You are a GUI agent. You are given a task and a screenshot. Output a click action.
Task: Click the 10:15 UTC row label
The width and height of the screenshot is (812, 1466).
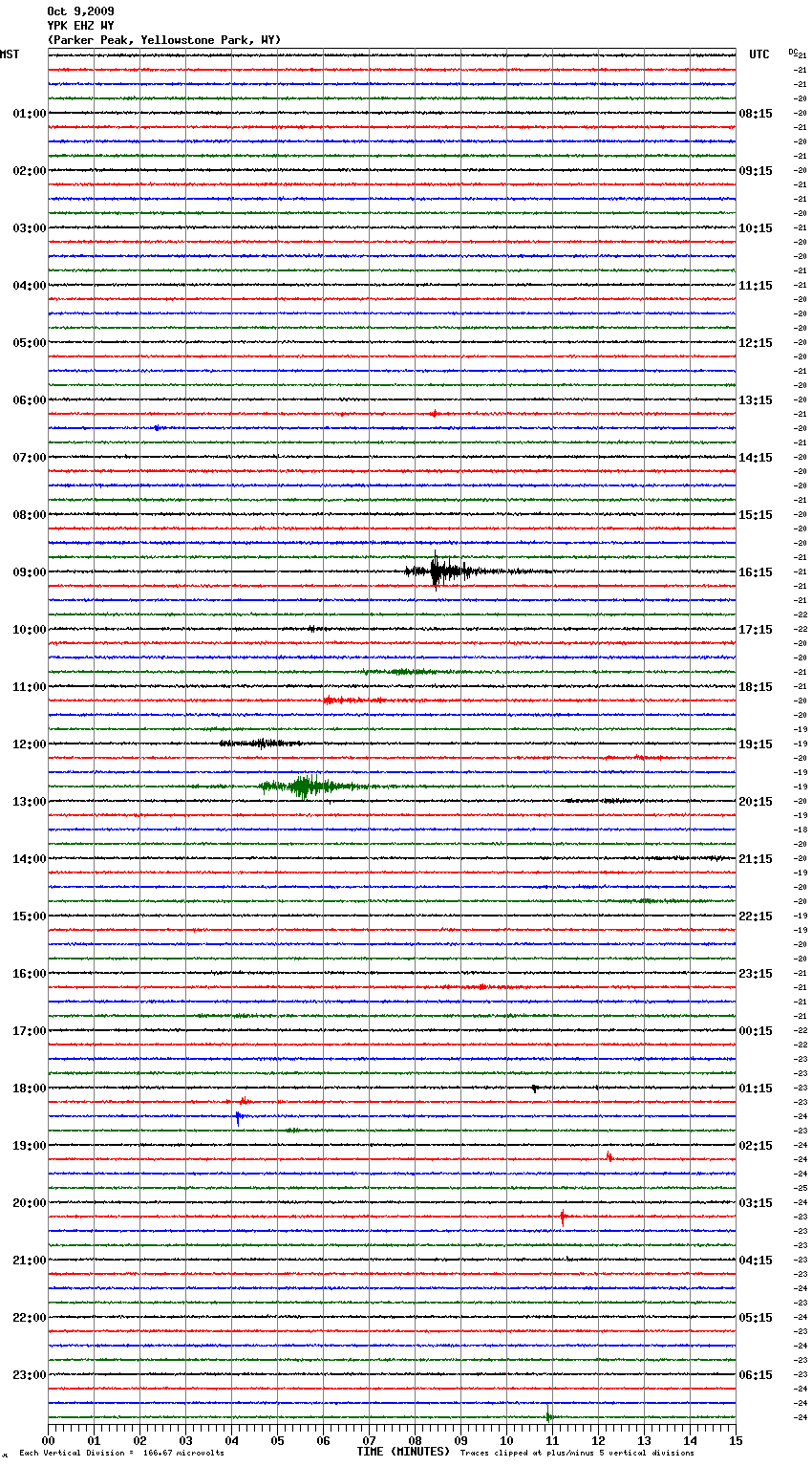pyautogui.click(x=756, y=228)
